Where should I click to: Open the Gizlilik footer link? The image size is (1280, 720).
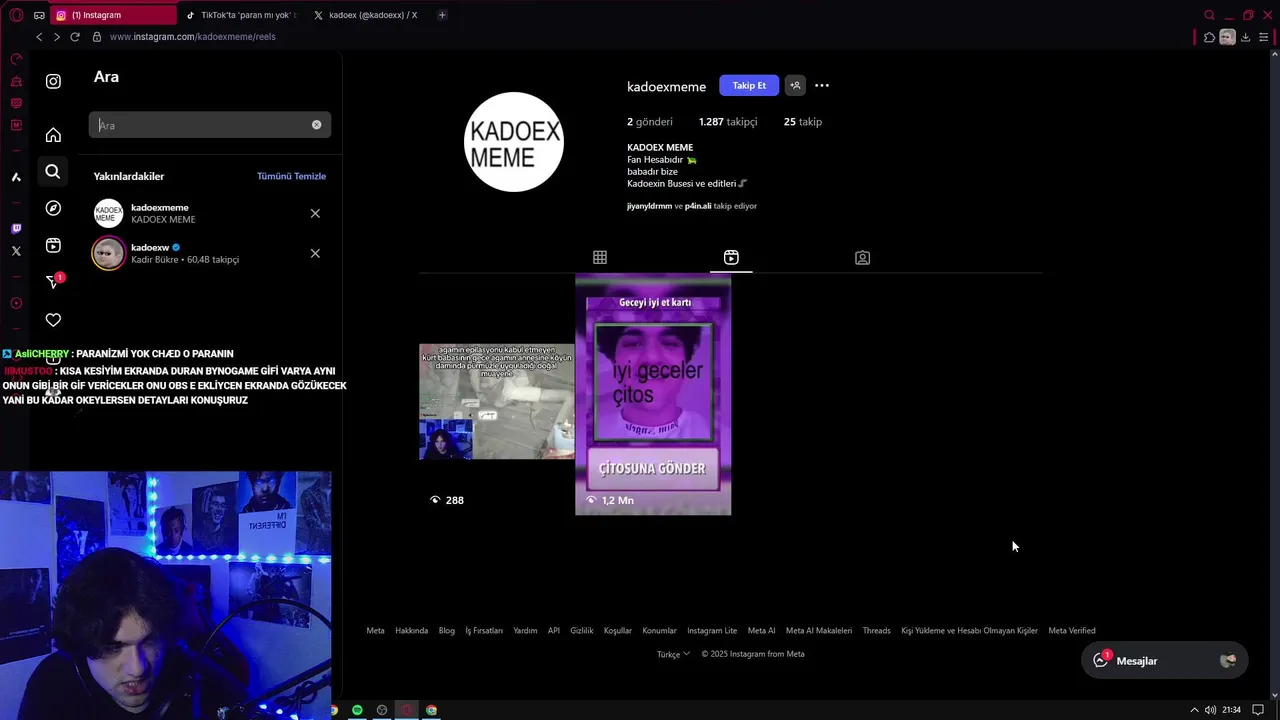tap(582, 631)
